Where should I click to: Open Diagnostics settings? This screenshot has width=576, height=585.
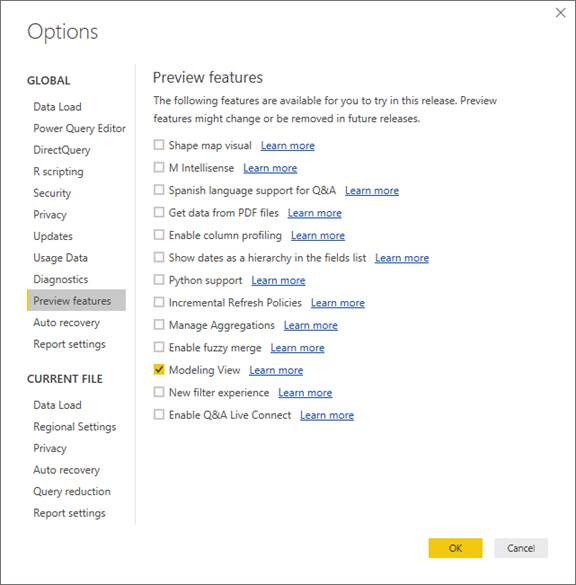pyautogui.click(x=61, y=279)
